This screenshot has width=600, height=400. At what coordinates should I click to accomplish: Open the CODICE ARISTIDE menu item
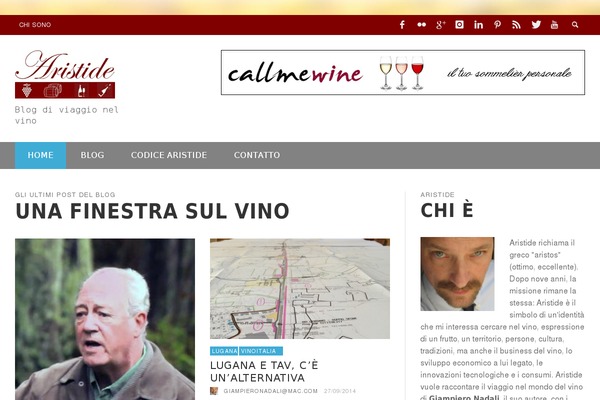pyautogui.click(x=169, y=155)
